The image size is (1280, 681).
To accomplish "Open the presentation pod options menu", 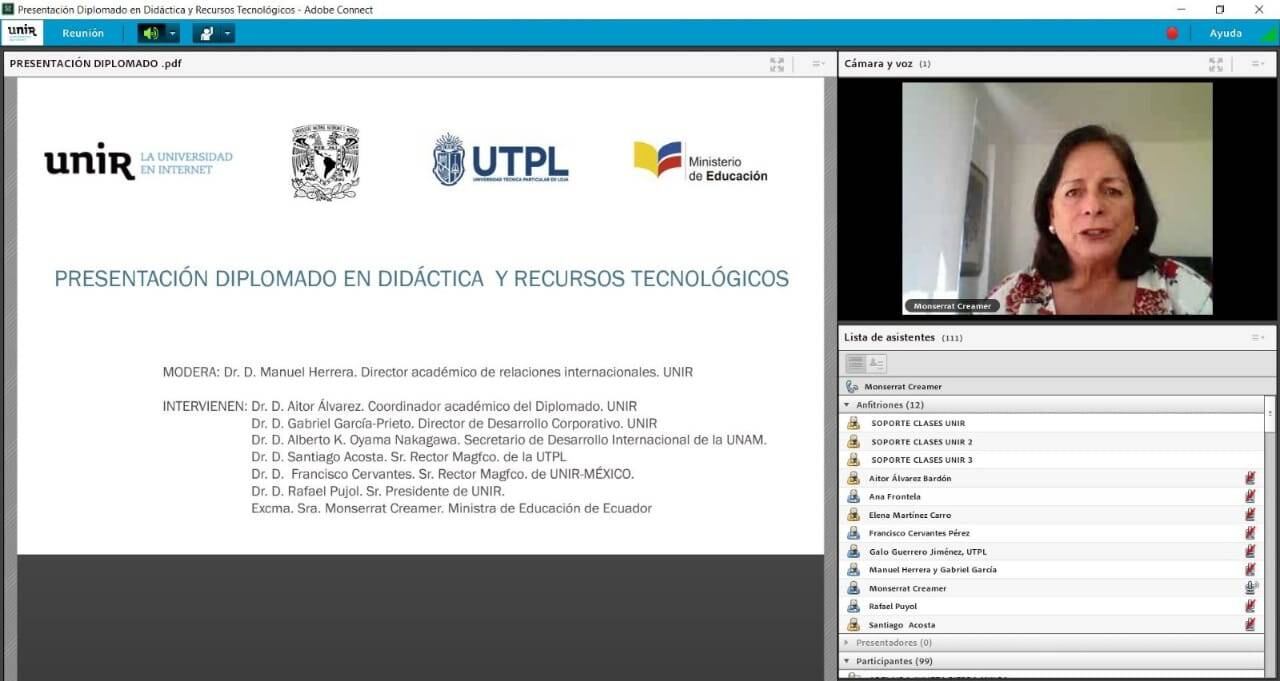I will 818,64.
